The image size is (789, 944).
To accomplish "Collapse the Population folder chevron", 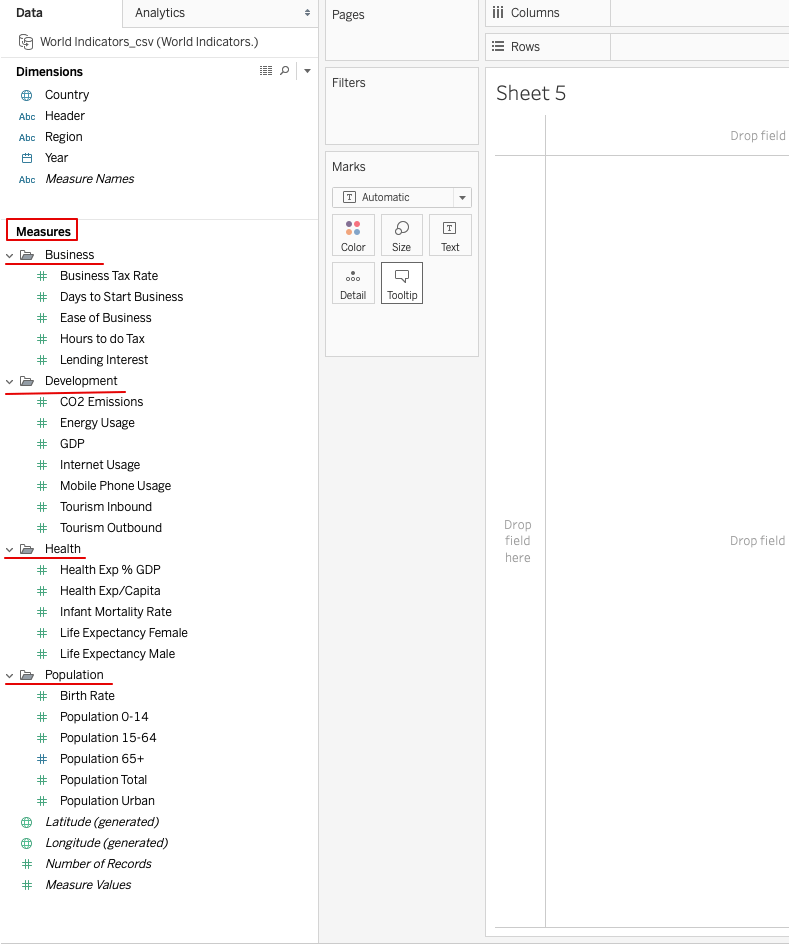I will tap(10, 676).
